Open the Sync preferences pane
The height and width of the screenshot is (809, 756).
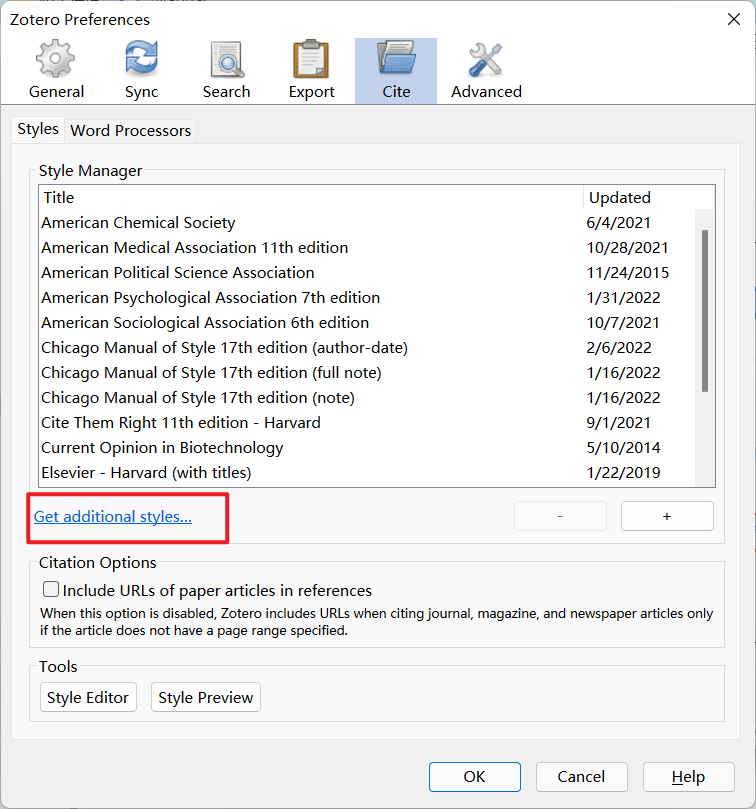click(141, 70)
